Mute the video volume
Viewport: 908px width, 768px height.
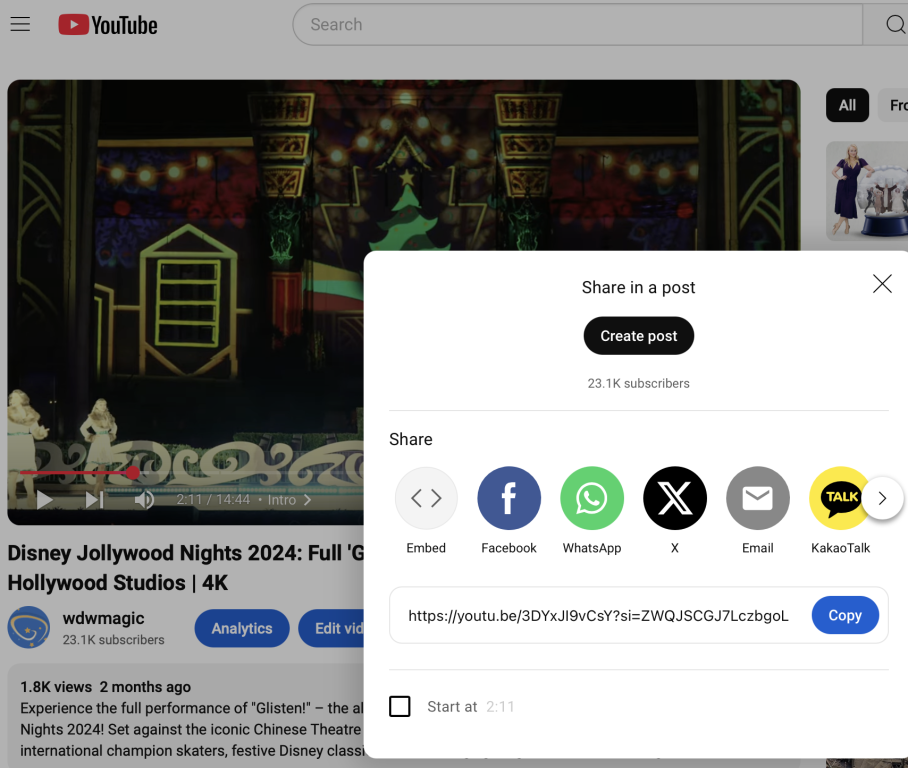coord(145,500)
